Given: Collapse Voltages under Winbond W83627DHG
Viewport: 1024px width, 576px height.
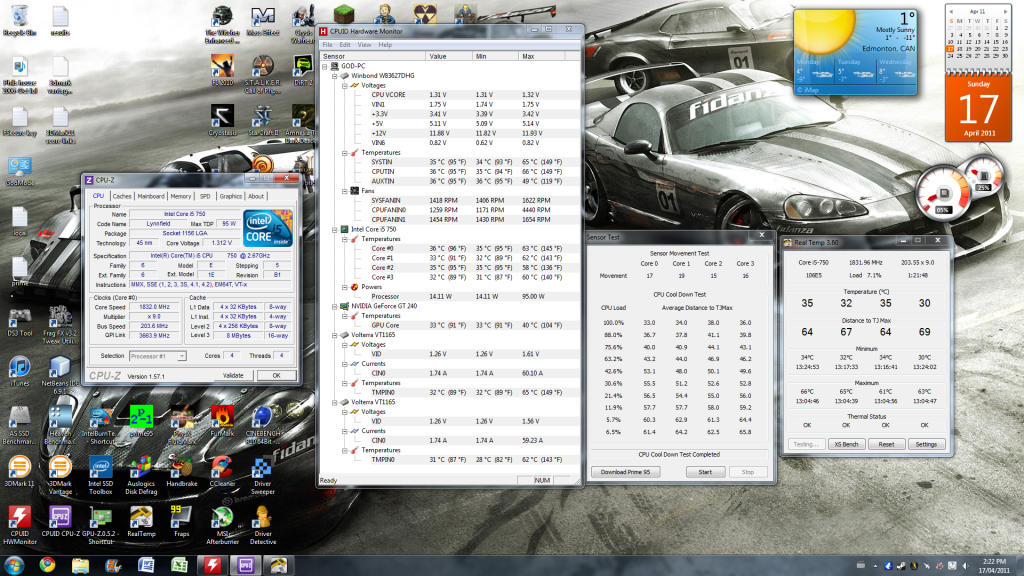Looking at the screenshot, I should pyautogui.click(x=345, y=86).
